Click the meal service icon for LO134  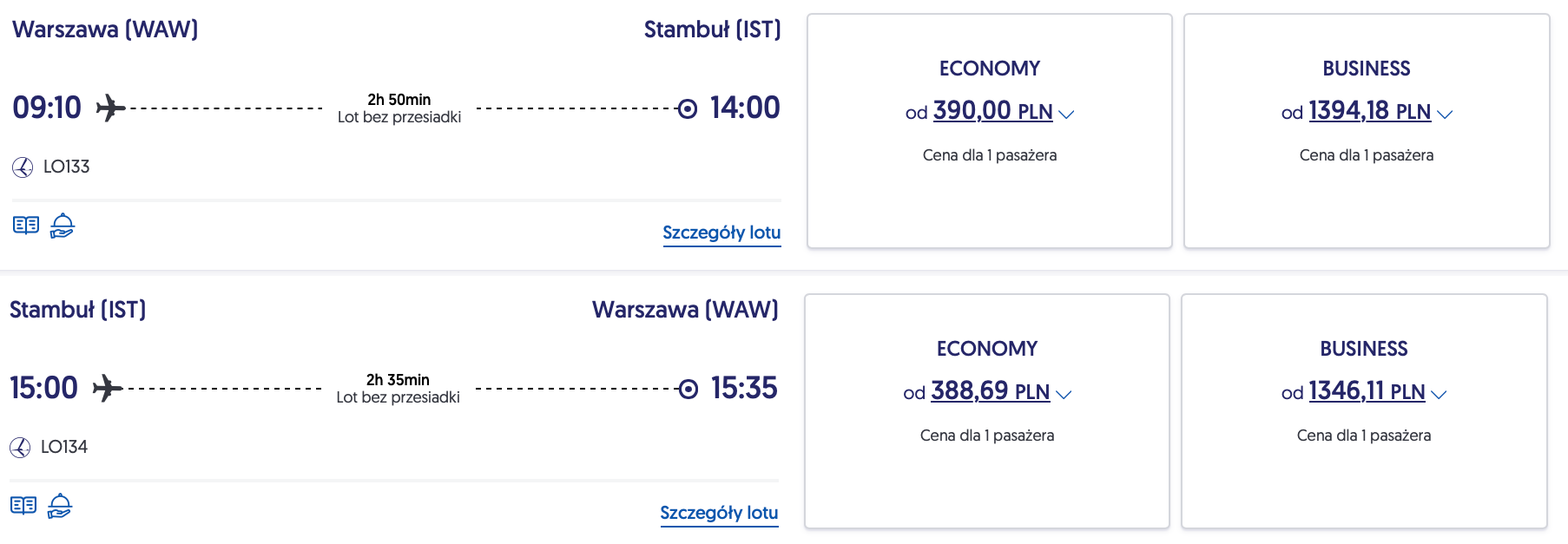(60, 506)
